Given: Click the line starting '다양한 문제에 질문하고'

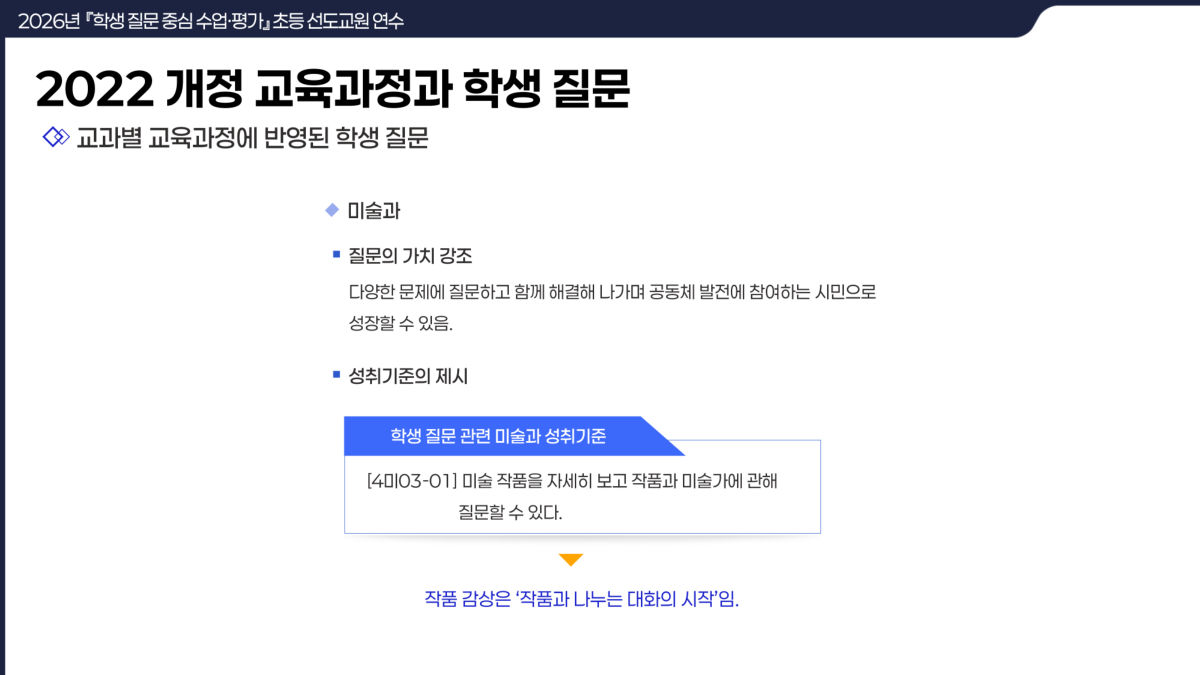Looking at the screenshot, I should pos(612,293).
